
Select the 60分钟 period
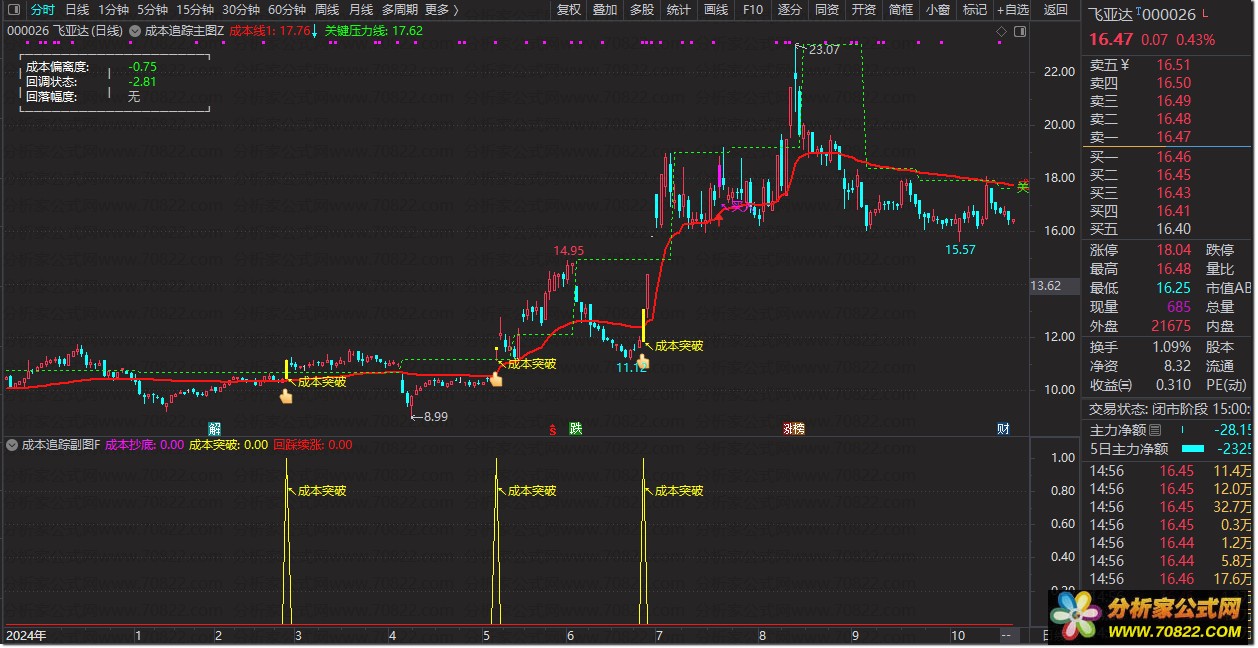click(x=287, y=10)
